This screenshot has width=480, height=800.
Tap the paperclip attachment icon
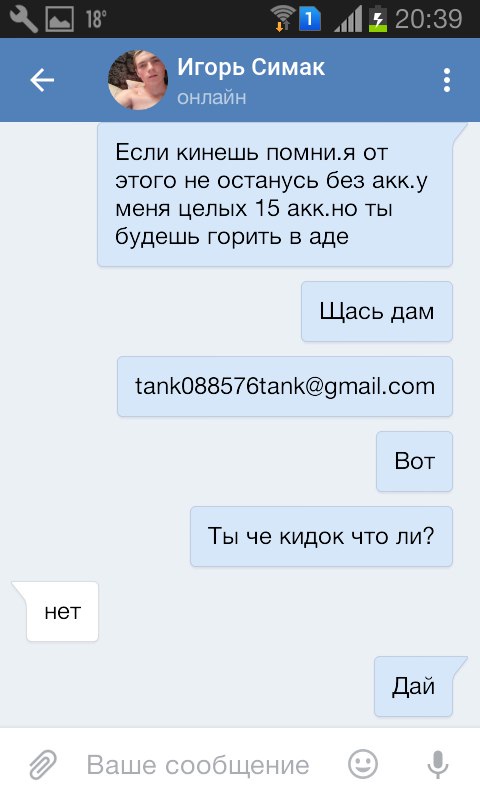(x=43, y=765)
